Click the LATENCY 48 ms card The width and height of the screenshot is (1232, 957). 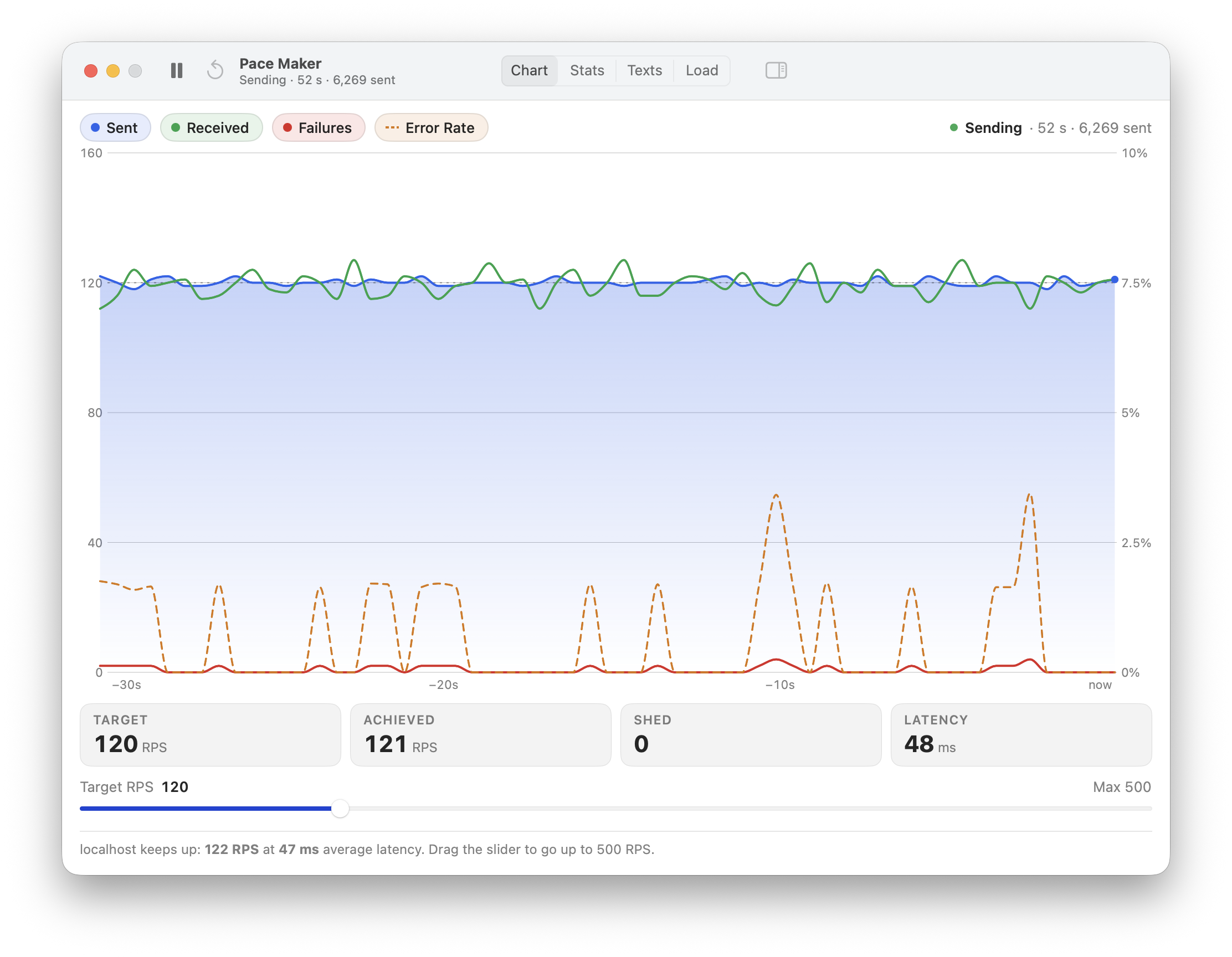pyautogui.click(x=1021, y=735)
